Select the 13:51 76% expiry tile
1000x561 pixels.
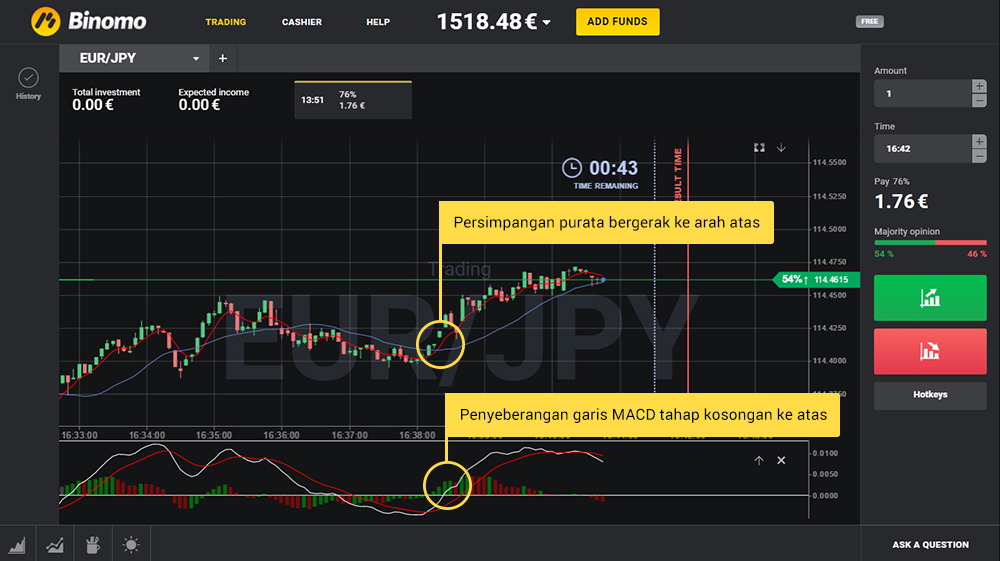click(x=353, y=100)
